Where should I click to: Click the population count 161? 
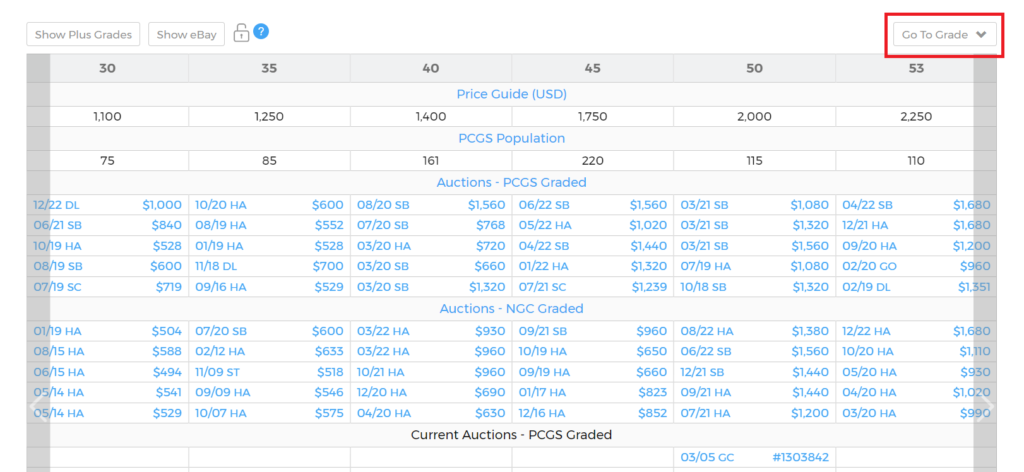tap(431, 160)
